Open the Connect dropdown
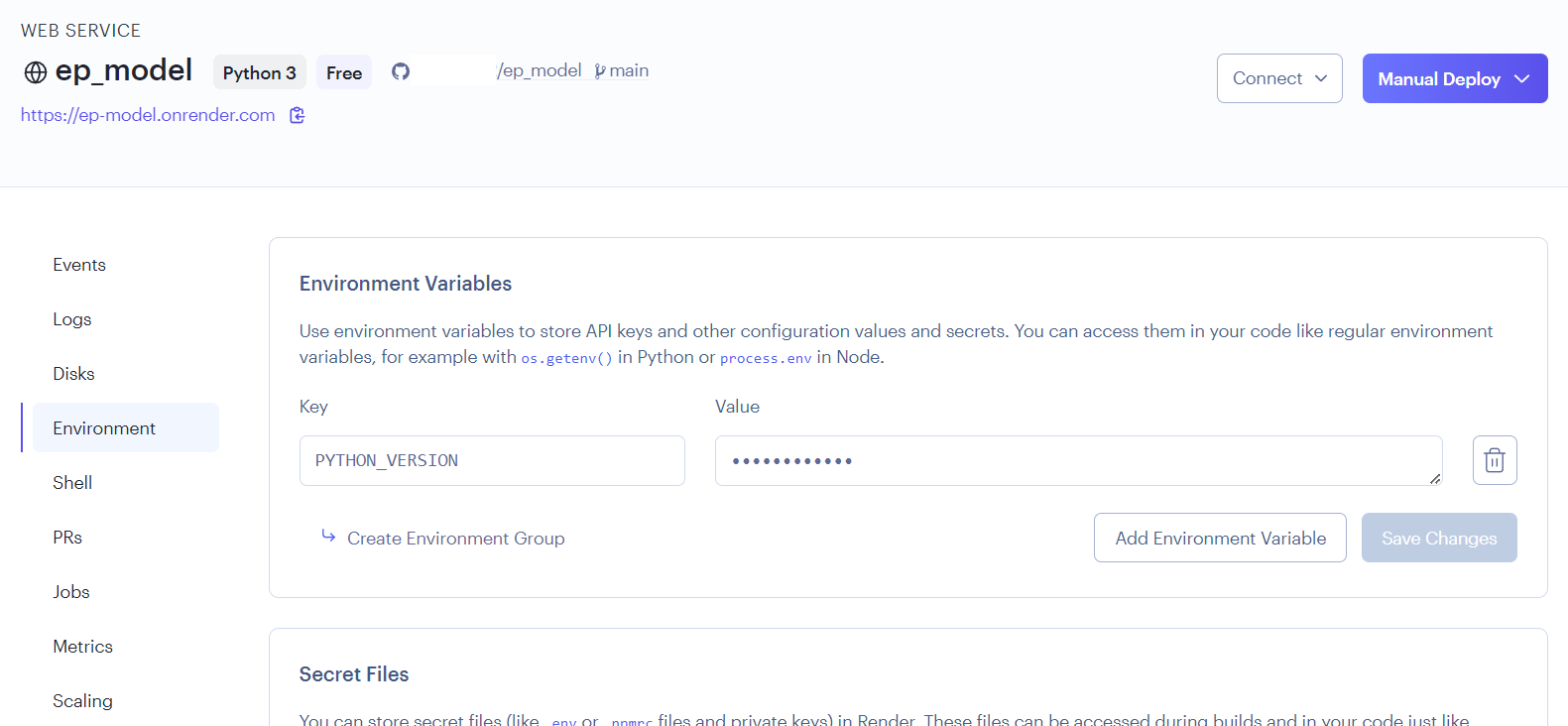This screenshot has height=726, width=1568. [x=1279, y=78]
